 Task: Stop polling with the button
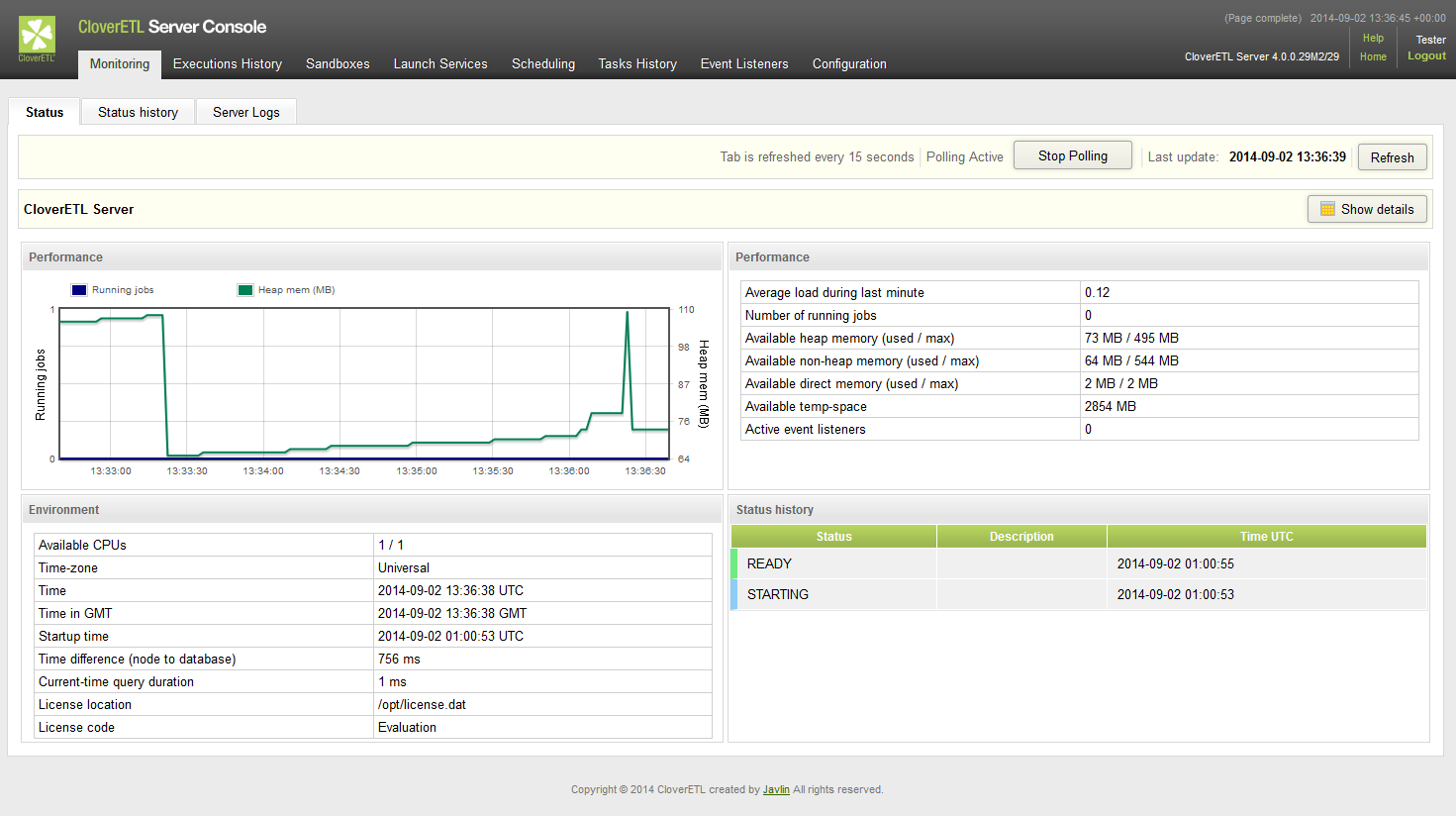(x=1073, y=155)
